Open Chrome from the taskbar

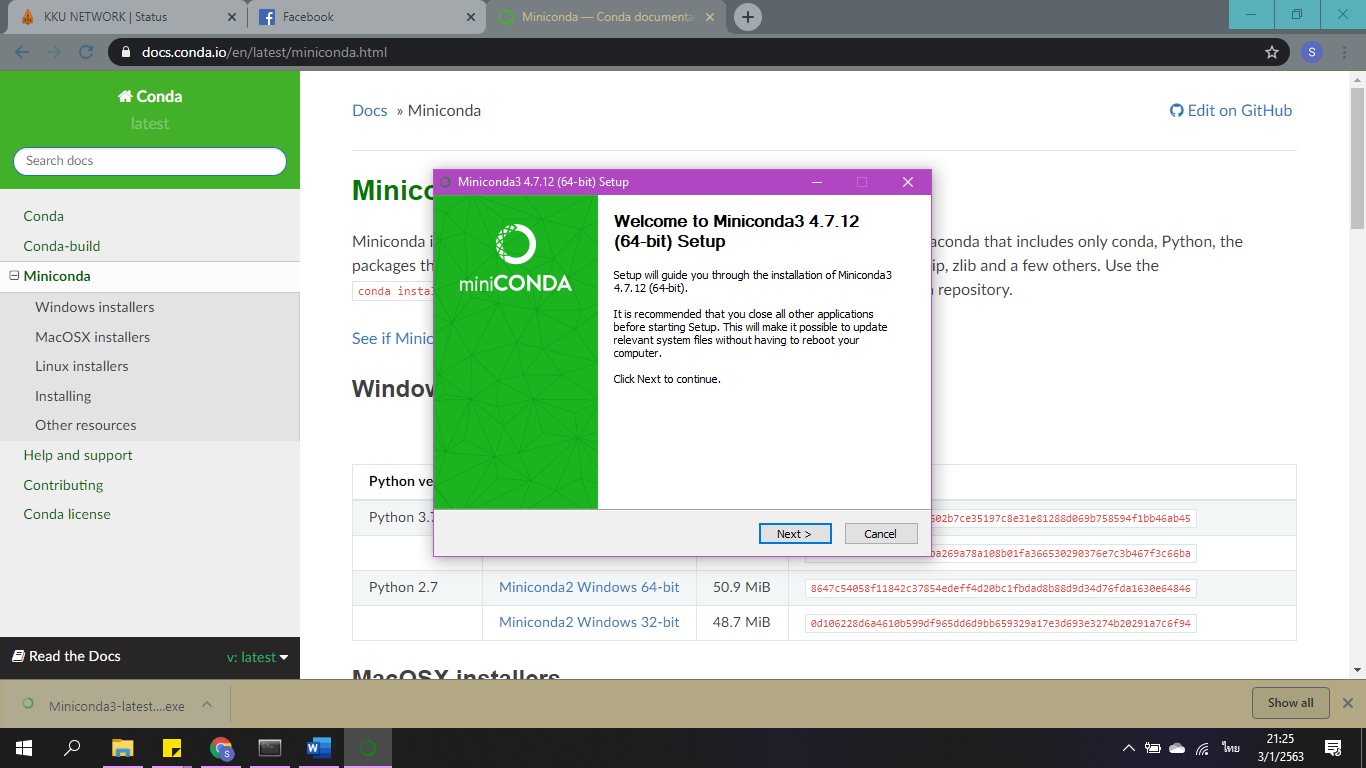[x=221, y=747]
